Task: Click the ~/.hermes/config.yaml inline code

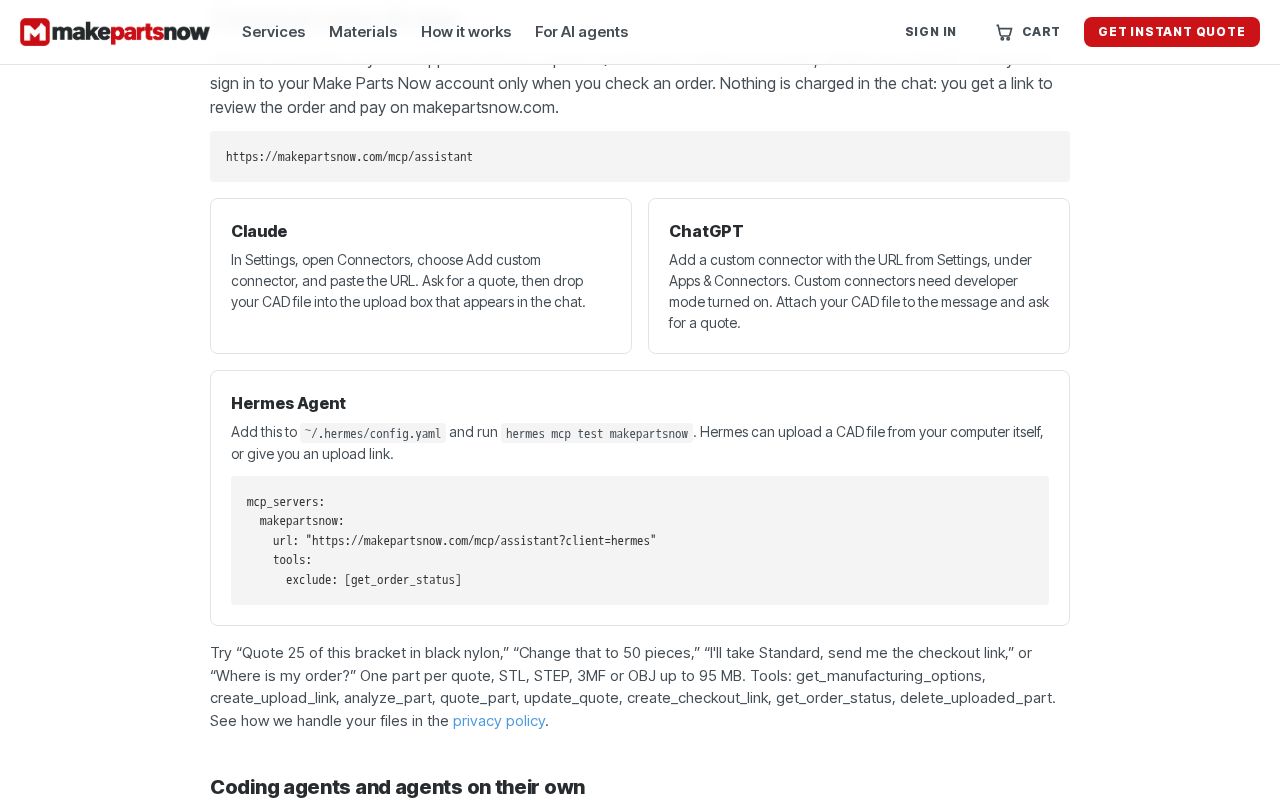Action: click(x=373, y=433)
